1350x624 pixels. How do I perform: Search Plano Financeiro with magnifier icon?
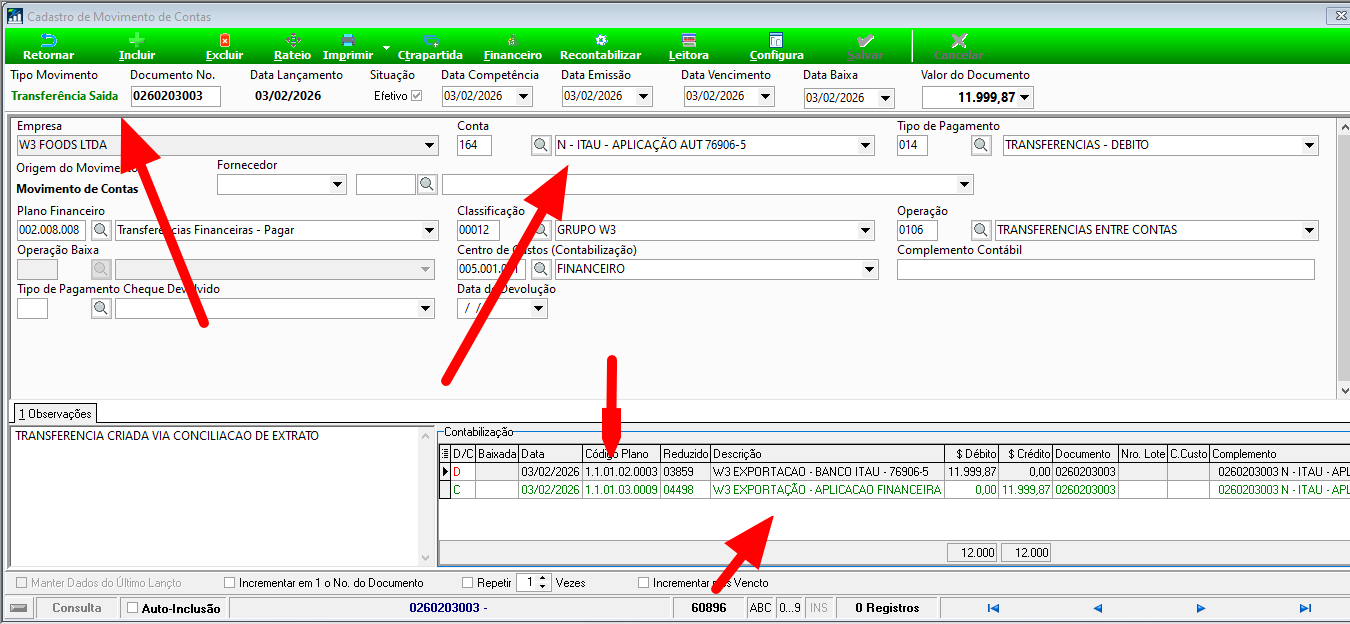[101, 230]
